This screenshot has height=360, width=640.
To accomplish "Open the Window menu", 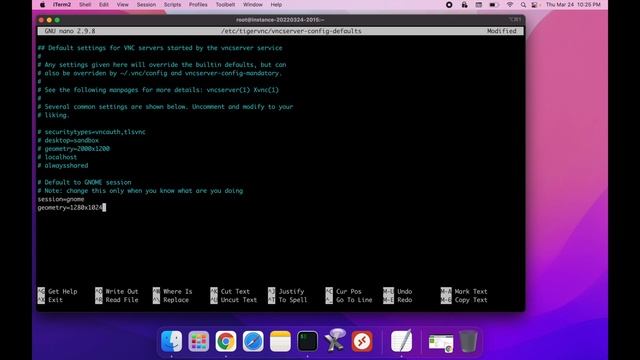I will pyautogui.click(x=253, y=5).
